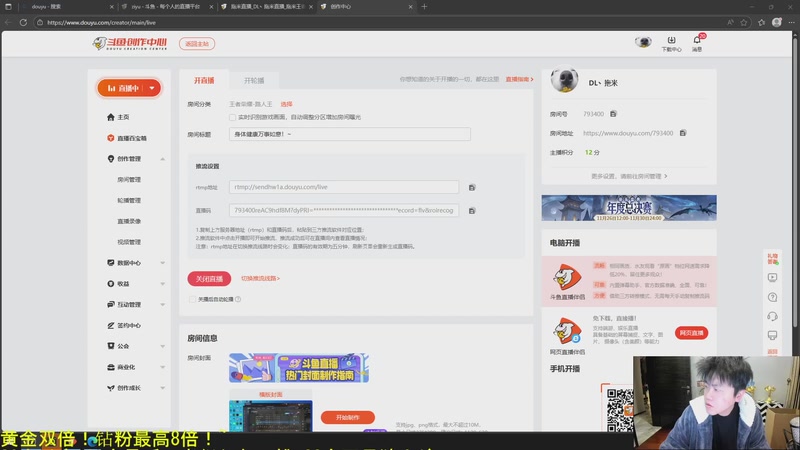Screen dimensions: 800x450
Task: Click the 斗鱼创作中心 logo
Action: [130, 43]
